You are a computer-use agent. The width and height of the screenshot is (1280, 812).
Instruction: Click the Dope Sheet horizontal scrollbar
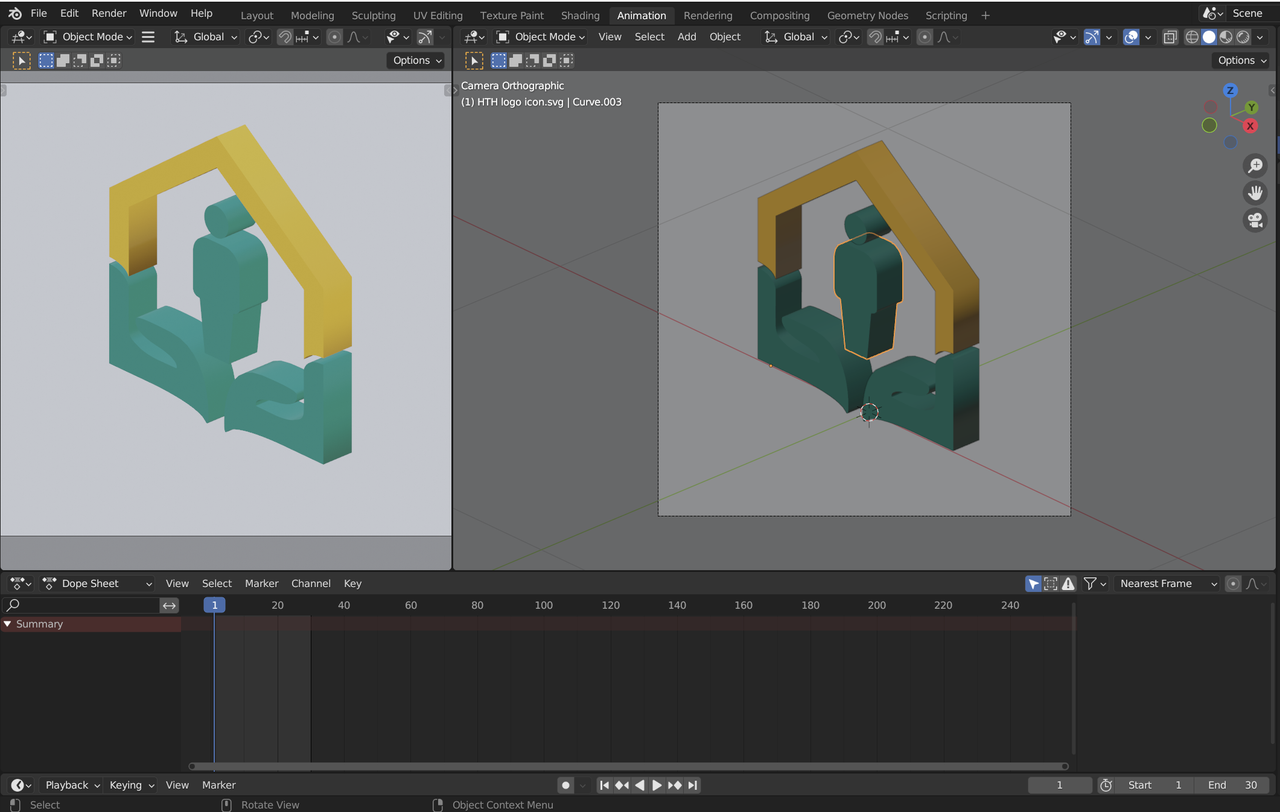point(628,766)
